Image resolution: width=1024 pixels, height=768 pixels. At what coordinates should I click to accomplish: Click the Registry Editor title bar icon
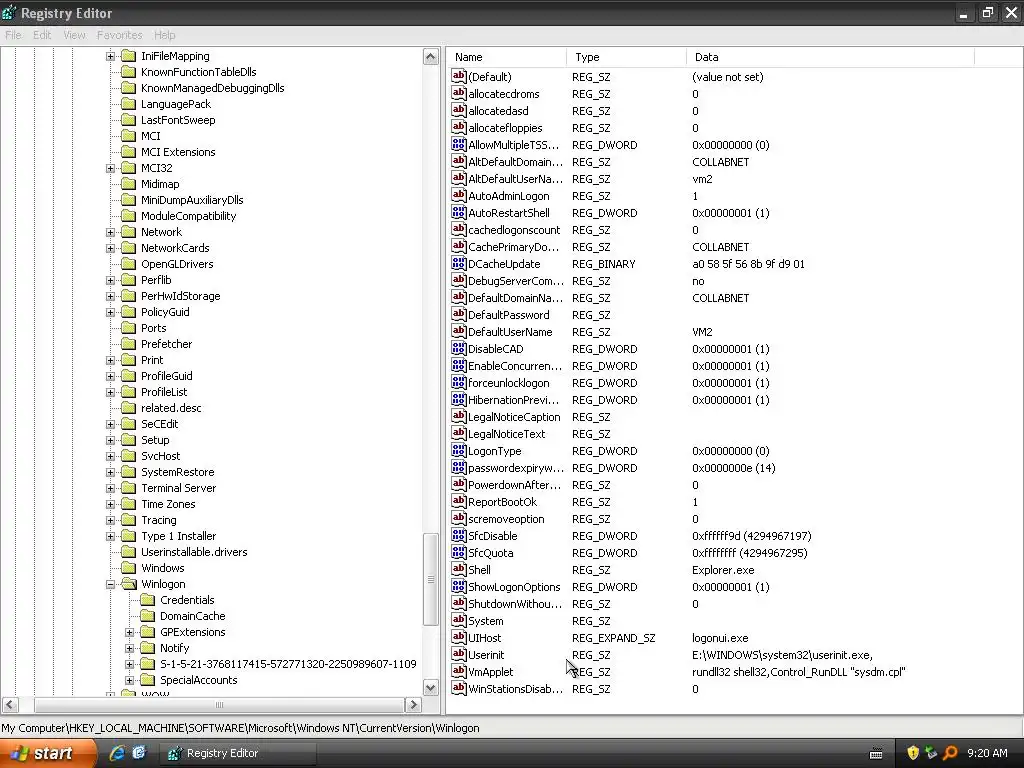point(9,12)
